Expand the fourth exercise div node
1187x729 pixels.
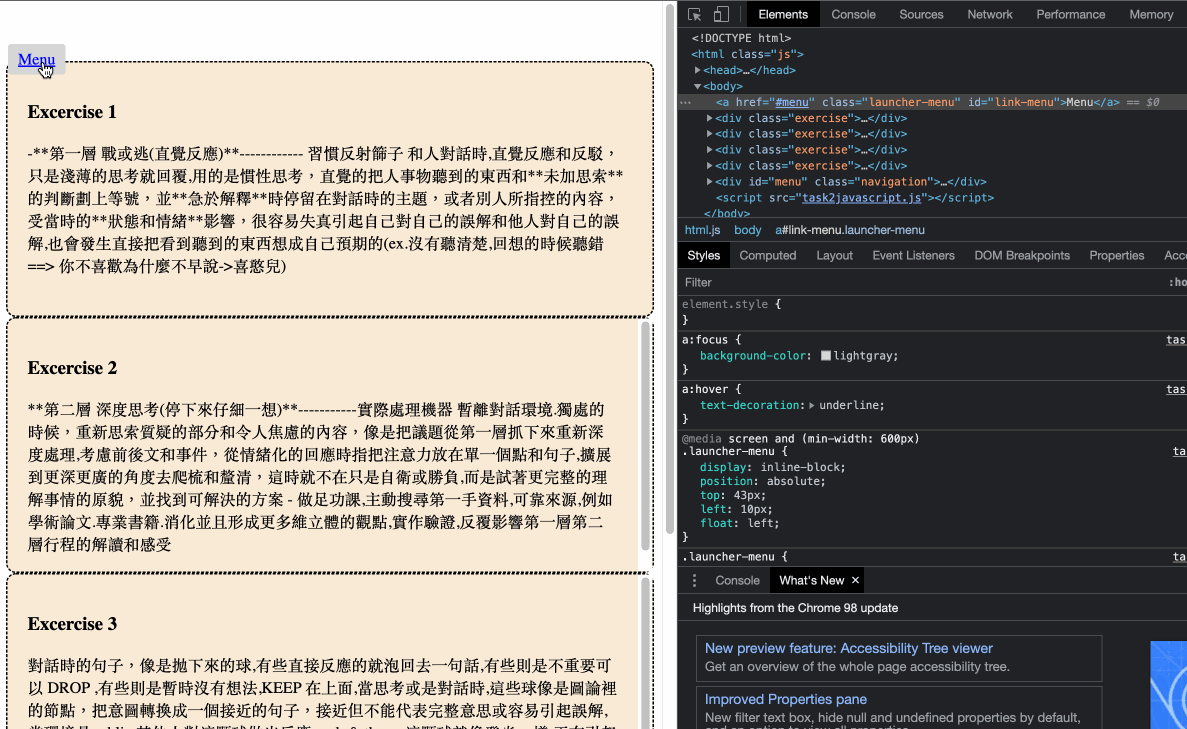(709, 166)
